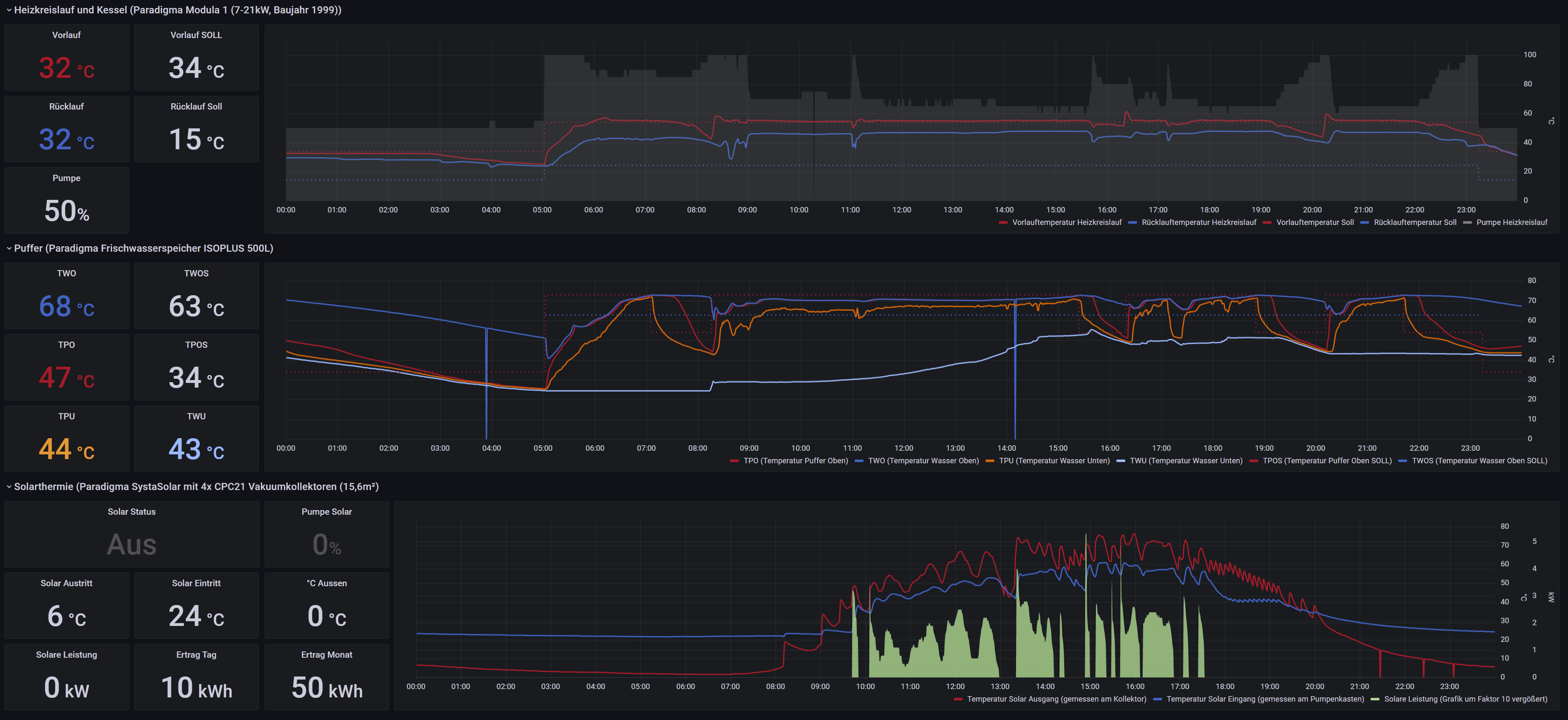Click the Aus solar status value
The width and height of the screenshot is (1568, 720).
point(131,544)
